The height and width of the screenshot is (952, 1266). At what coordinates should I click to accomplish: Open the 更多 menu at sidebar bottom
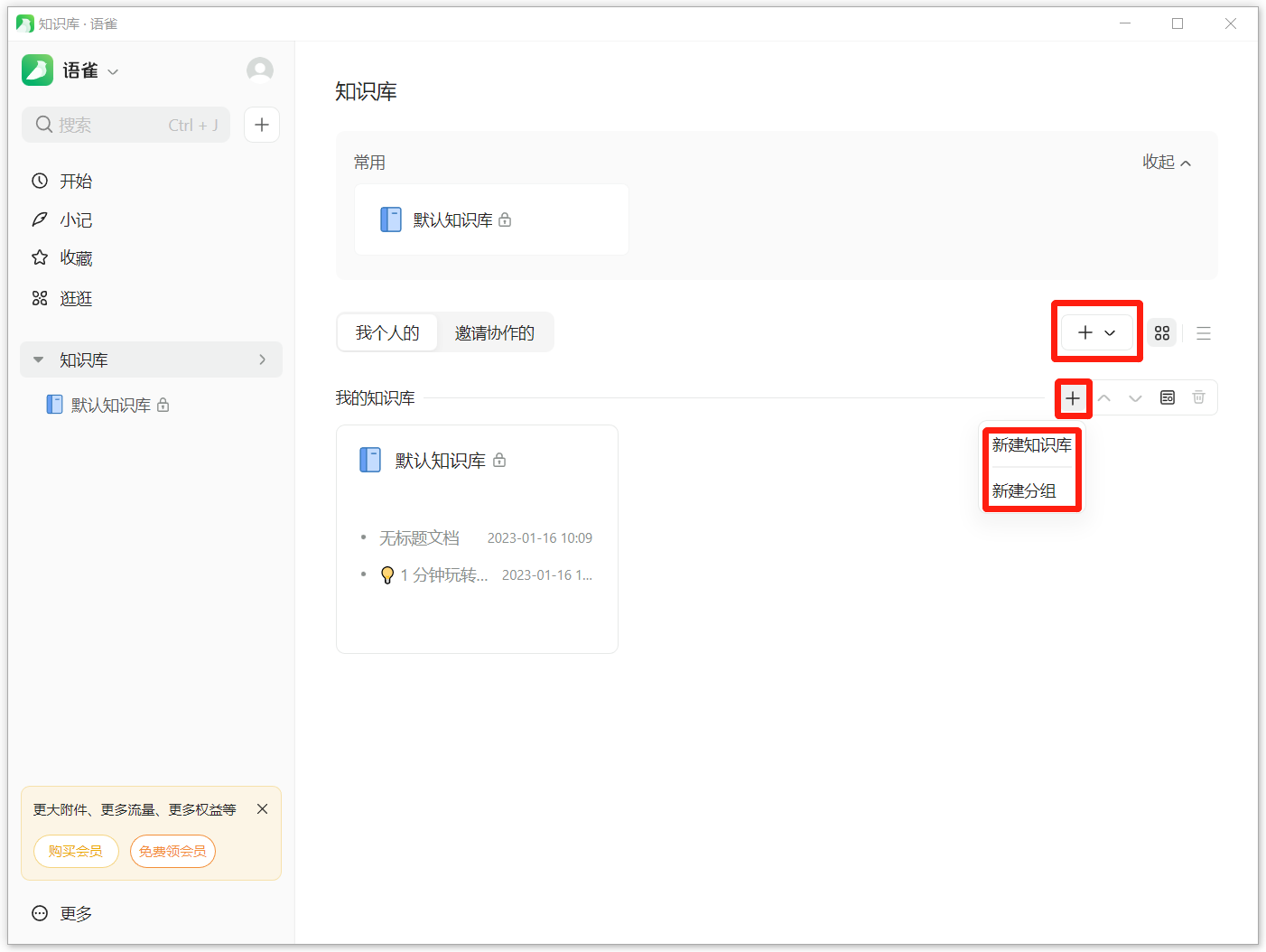point(61,913)
